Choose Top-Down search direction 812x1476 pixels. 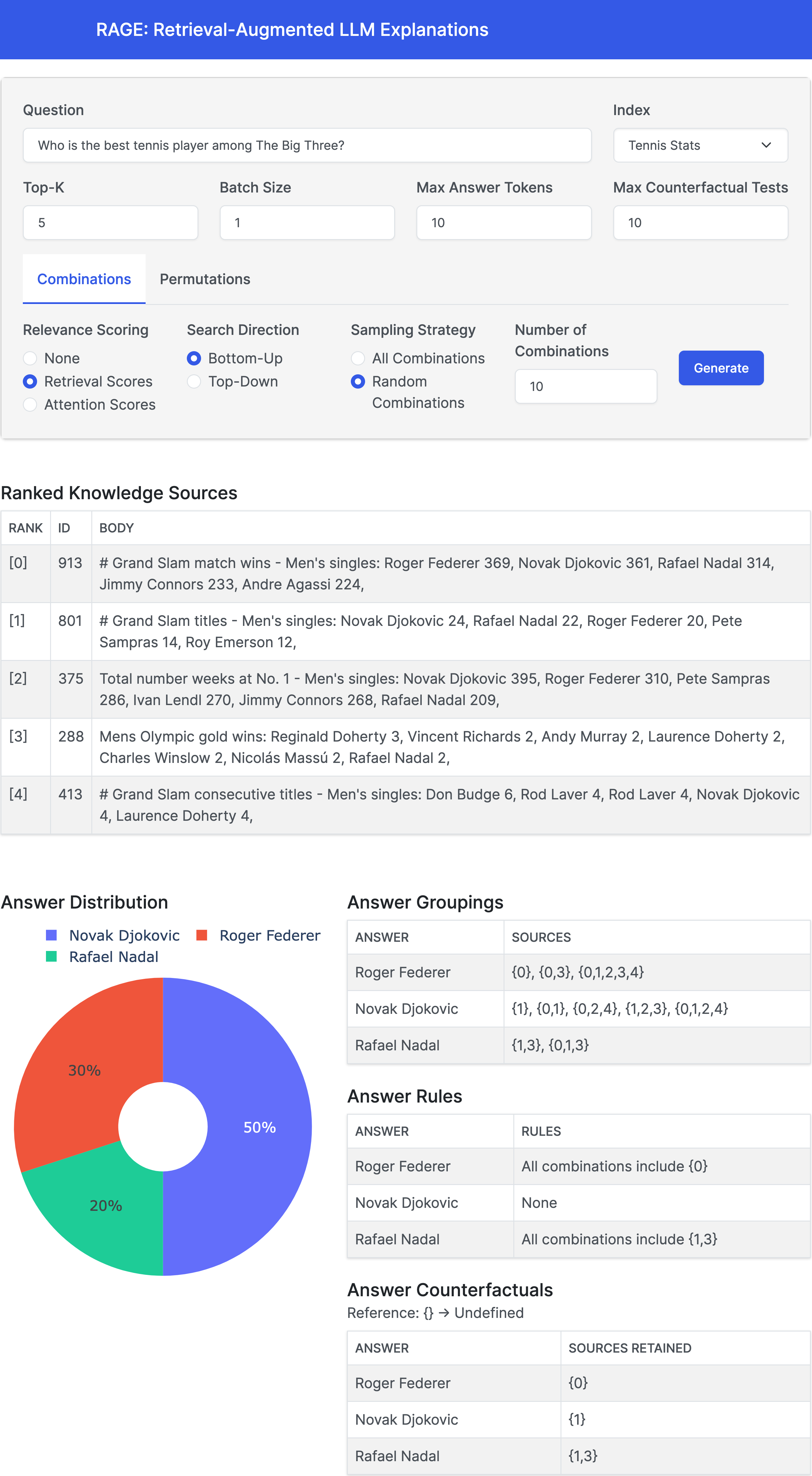194,381
